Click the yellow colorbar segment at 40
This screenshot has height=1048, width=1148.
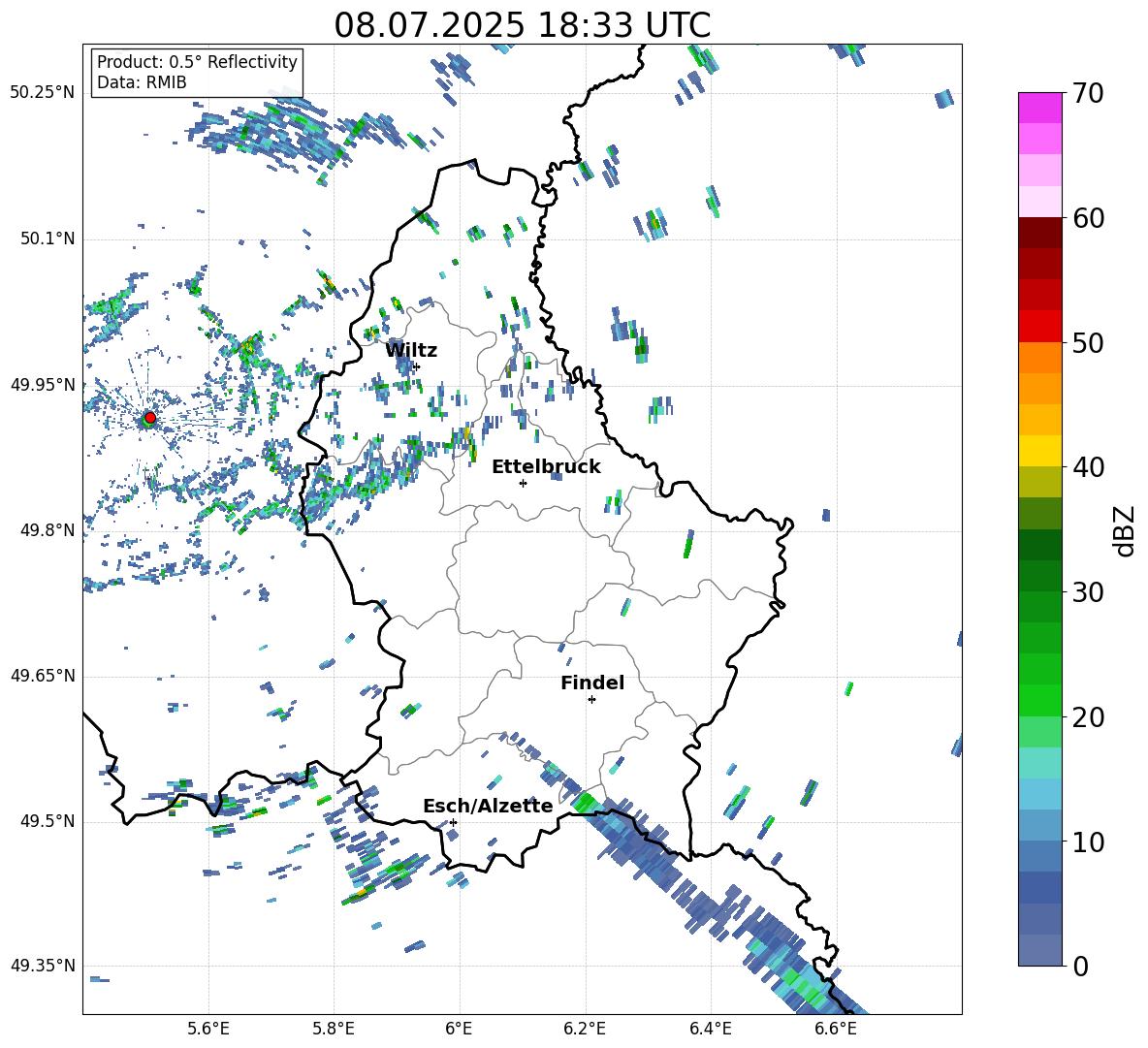tap(1039, 451)
